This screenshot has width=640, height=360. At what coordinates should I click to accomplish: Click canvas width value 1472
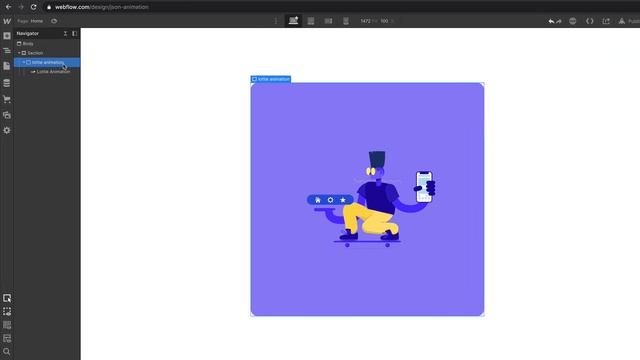pyautogui.click(x=365, y=21)
